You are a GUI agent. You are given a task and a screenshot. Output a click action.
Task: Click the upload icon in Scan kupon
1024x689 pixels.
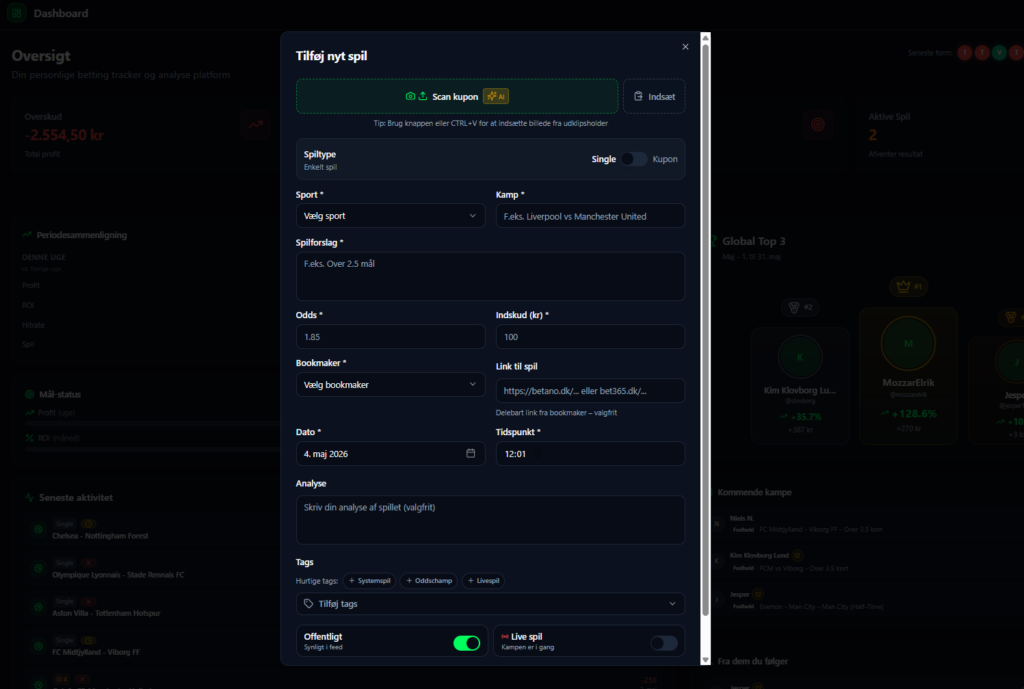423,97
